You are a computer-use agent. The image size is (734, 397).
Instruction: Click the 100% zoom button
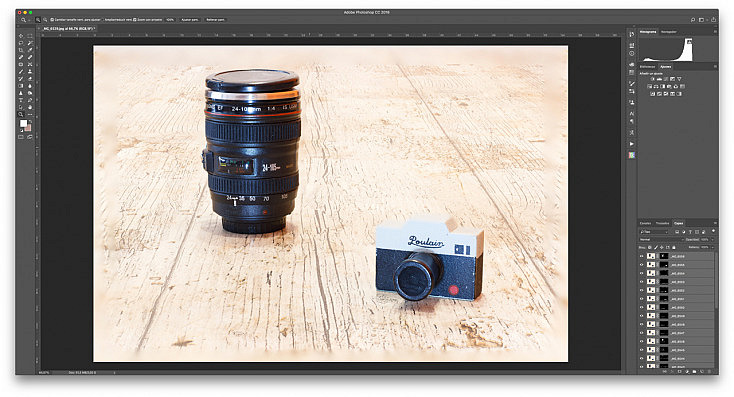tap(170, 20)
